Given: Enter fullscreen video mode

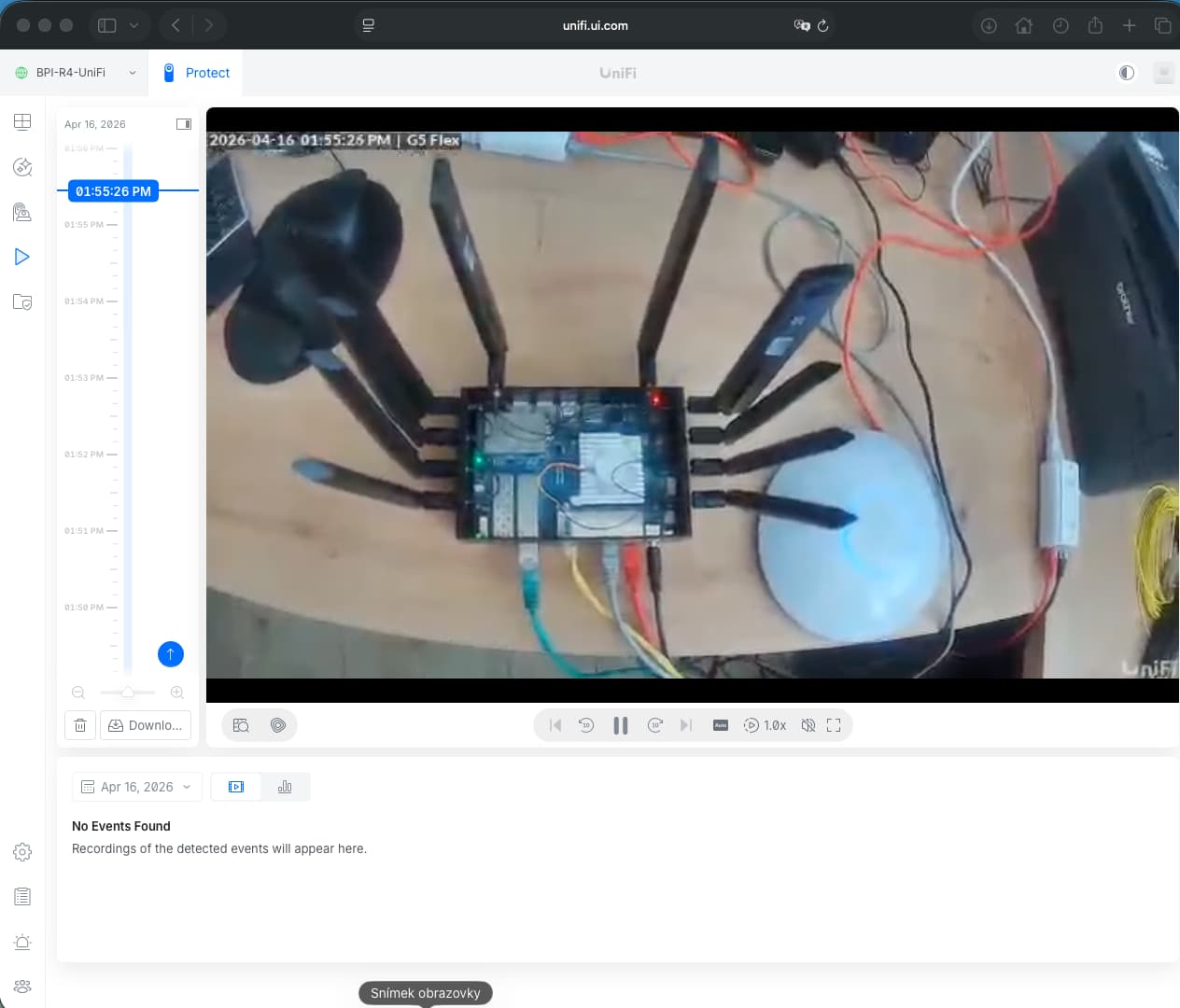Looking at the screenshot, I should (x=834, y=725).
